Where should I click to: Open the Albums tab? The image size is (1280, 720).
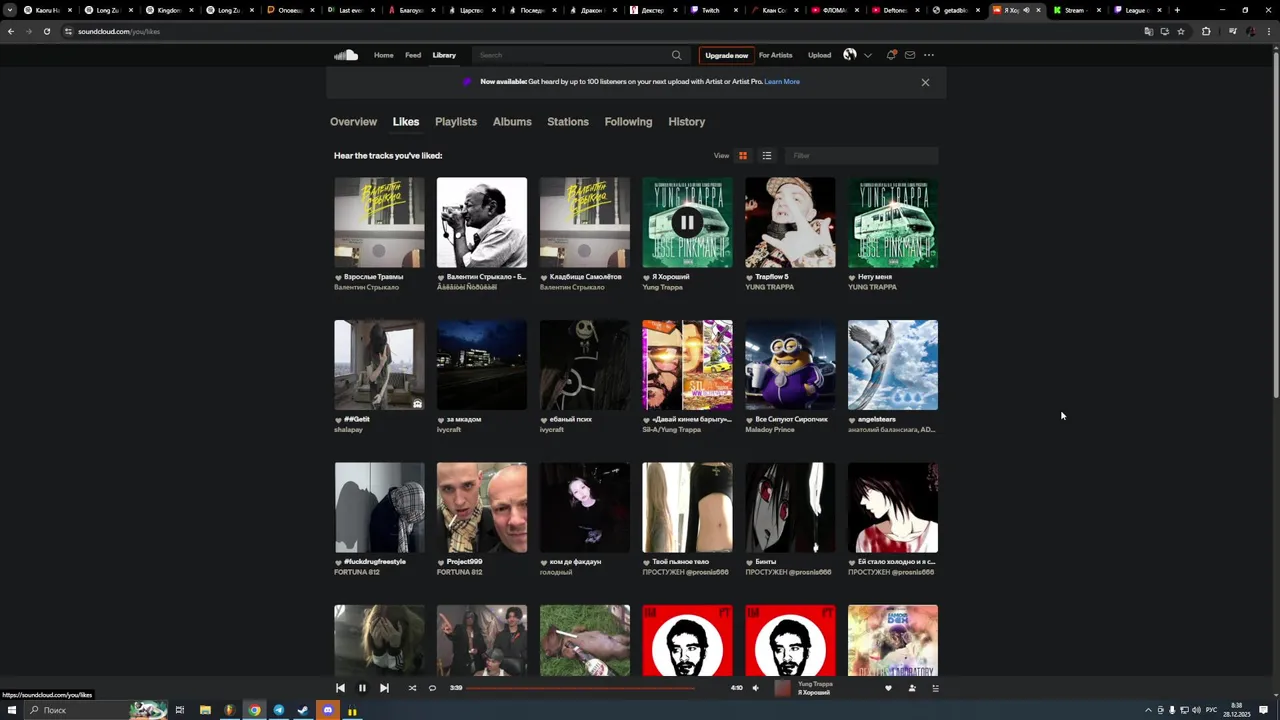(x=512, y=122)
